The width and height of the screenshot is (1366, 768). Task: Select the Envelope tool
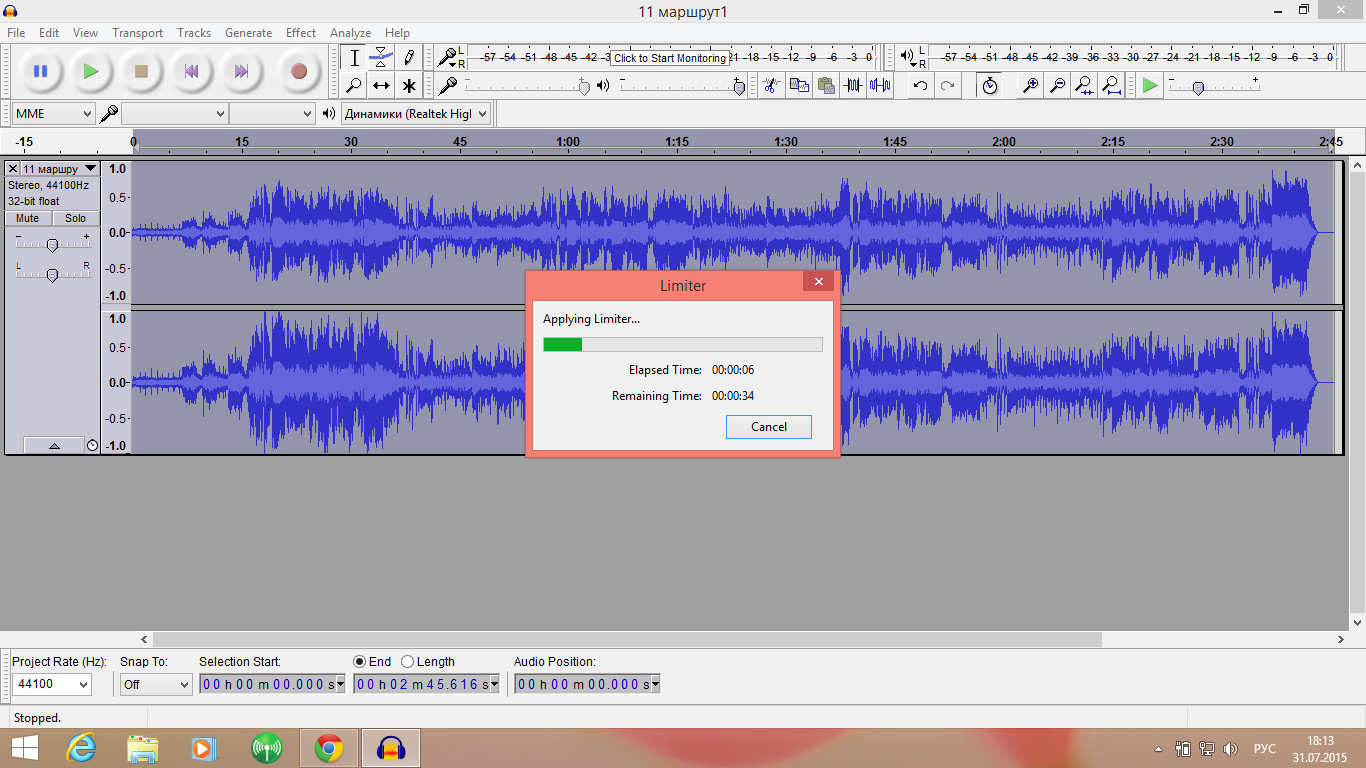[381, 58]
